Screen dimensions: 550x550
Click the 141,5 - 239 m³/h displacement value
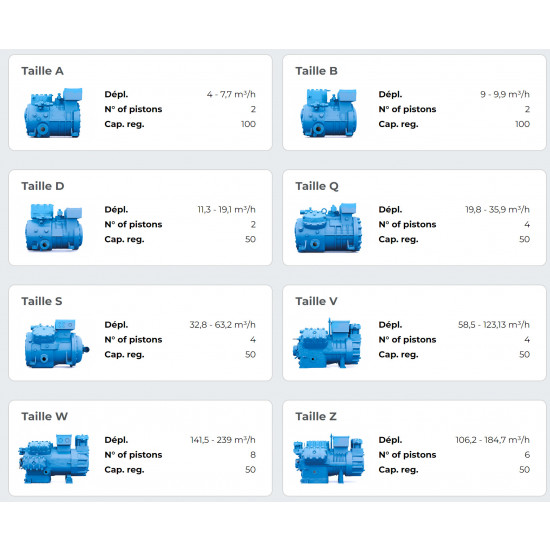(x=223, y=440)
